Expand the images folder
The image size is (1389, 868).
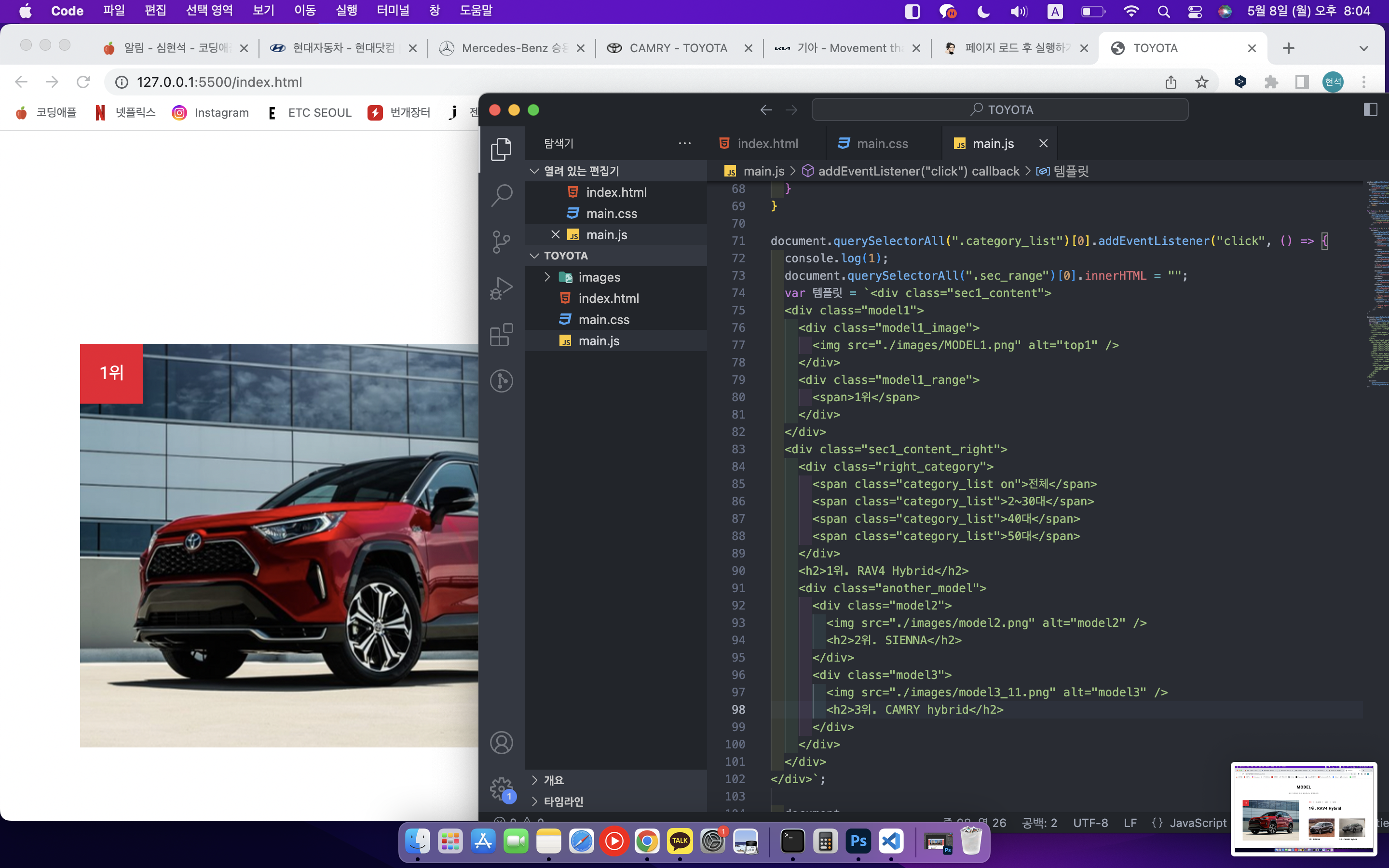(x=616, y=277)
